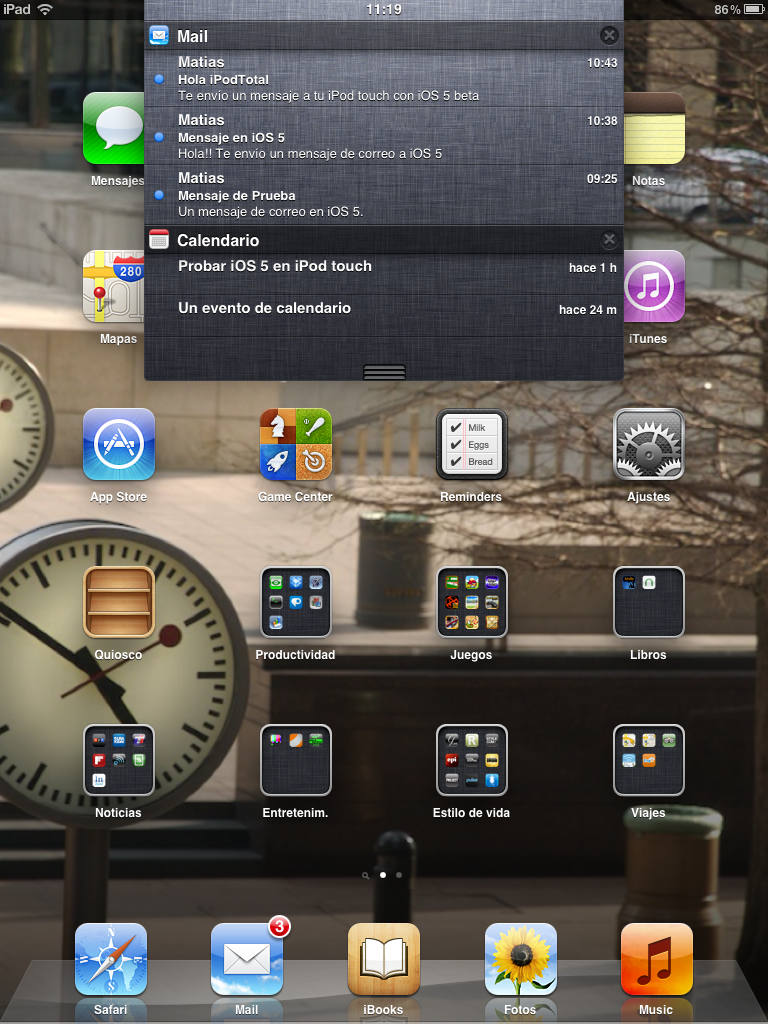This screenshot has height=1024, width=768.
Task: Open Game Center
Action: [x=296, y=444]
